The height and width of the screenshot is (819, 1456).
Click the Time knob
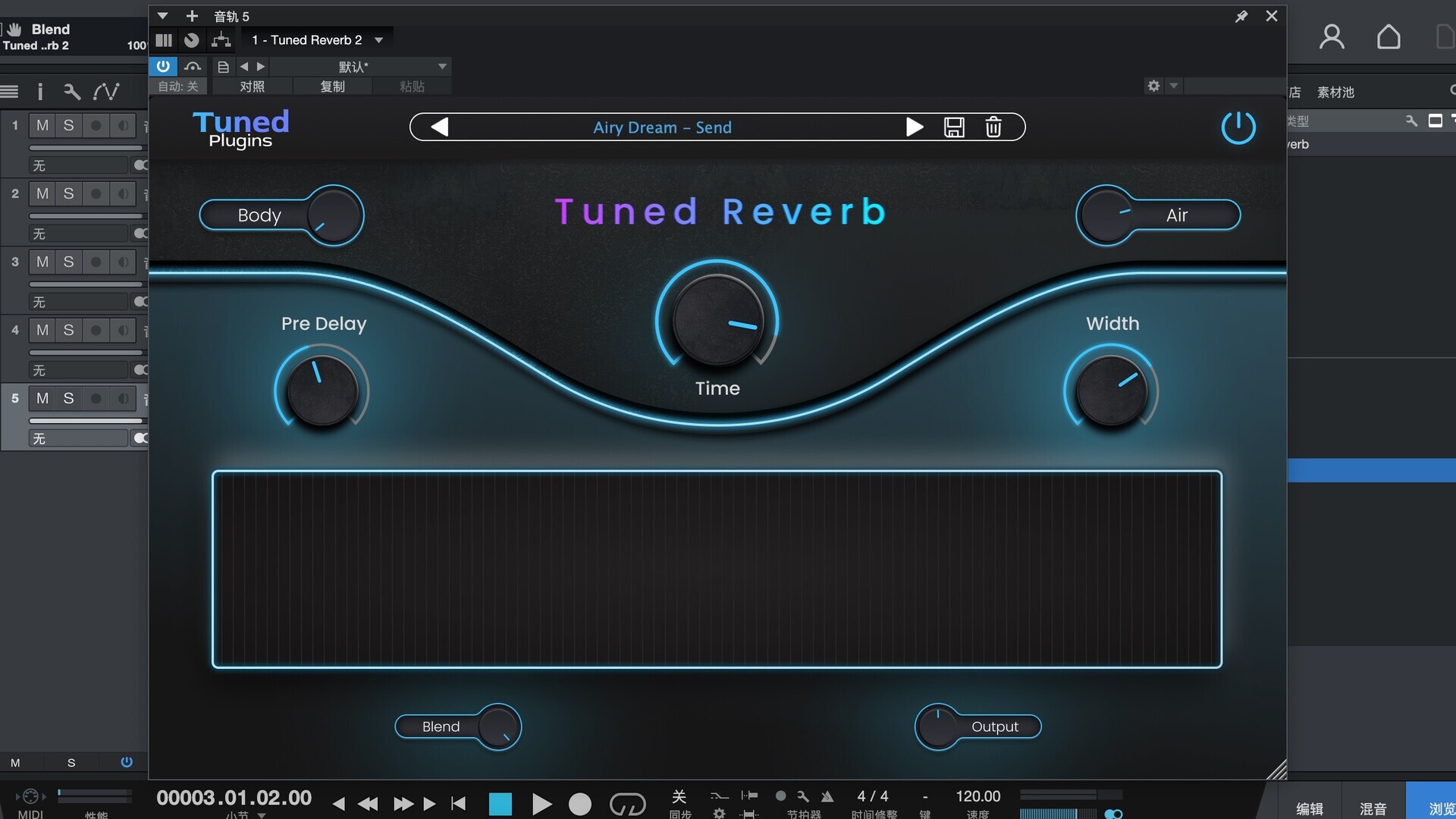pos(717,319)
